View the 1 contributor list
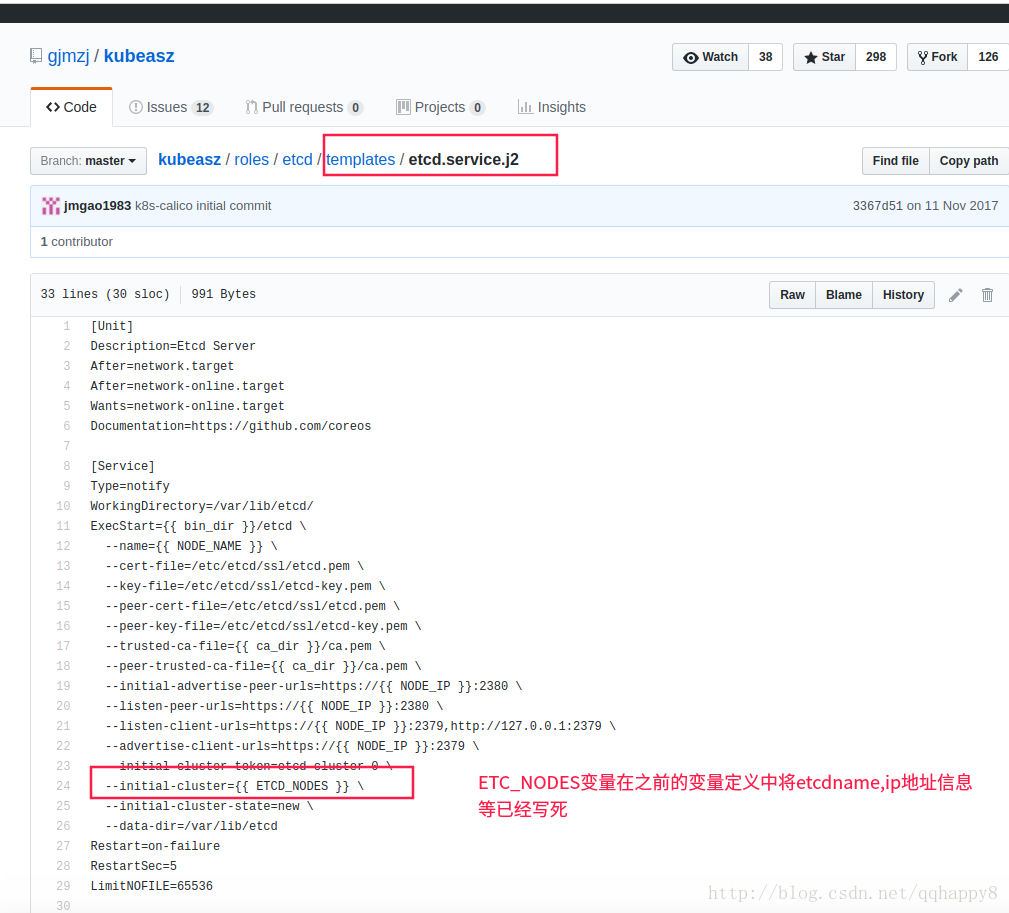The height and width of the screenshot is (913, 1009). [77, 242]
